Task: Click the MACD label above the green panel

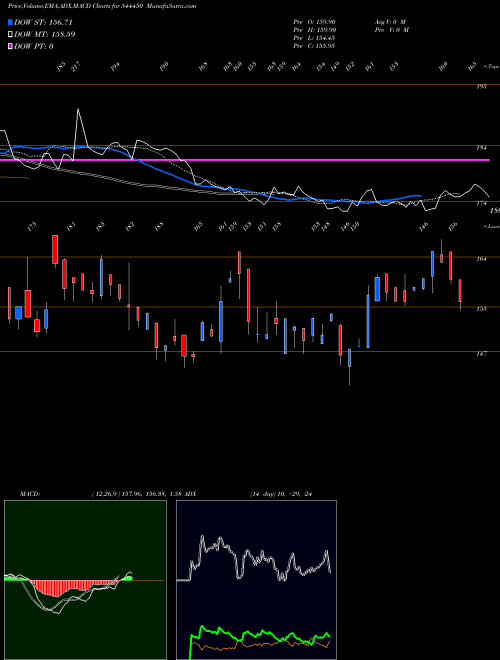Action: click(x=30, y=494)
